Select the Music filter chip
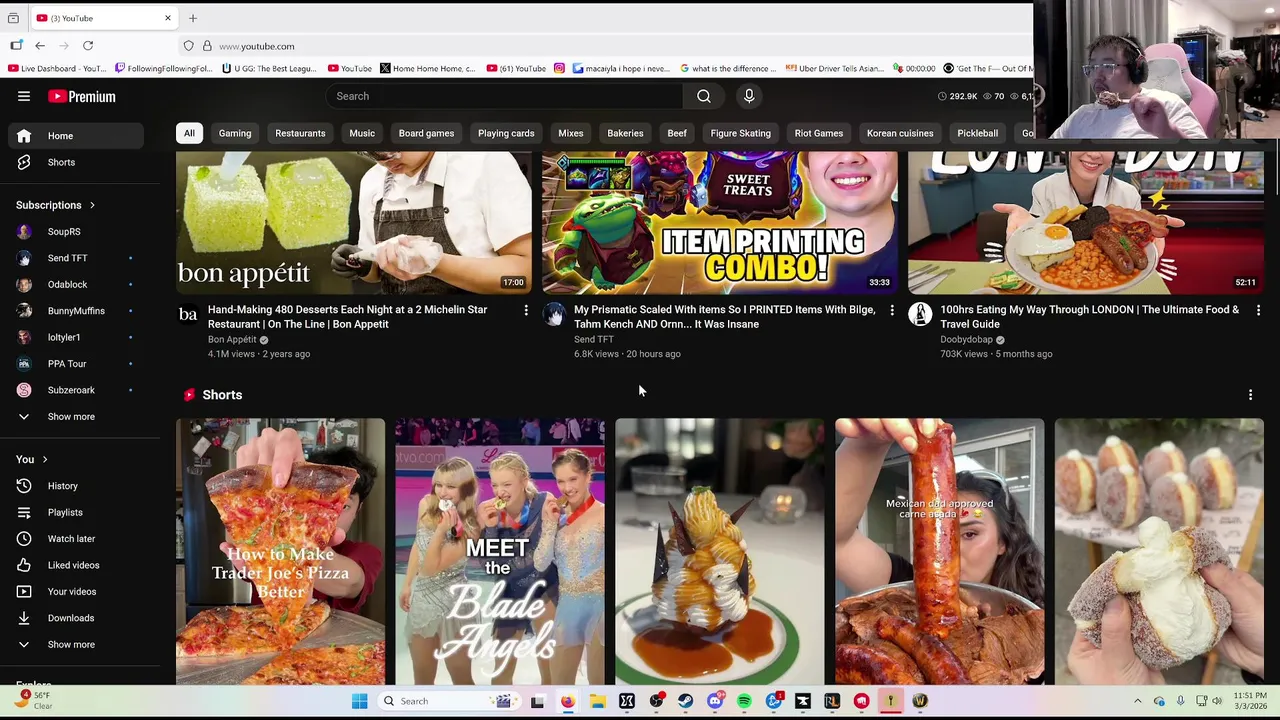This screenshot has height=720, width=1280. tap(362, 133)
